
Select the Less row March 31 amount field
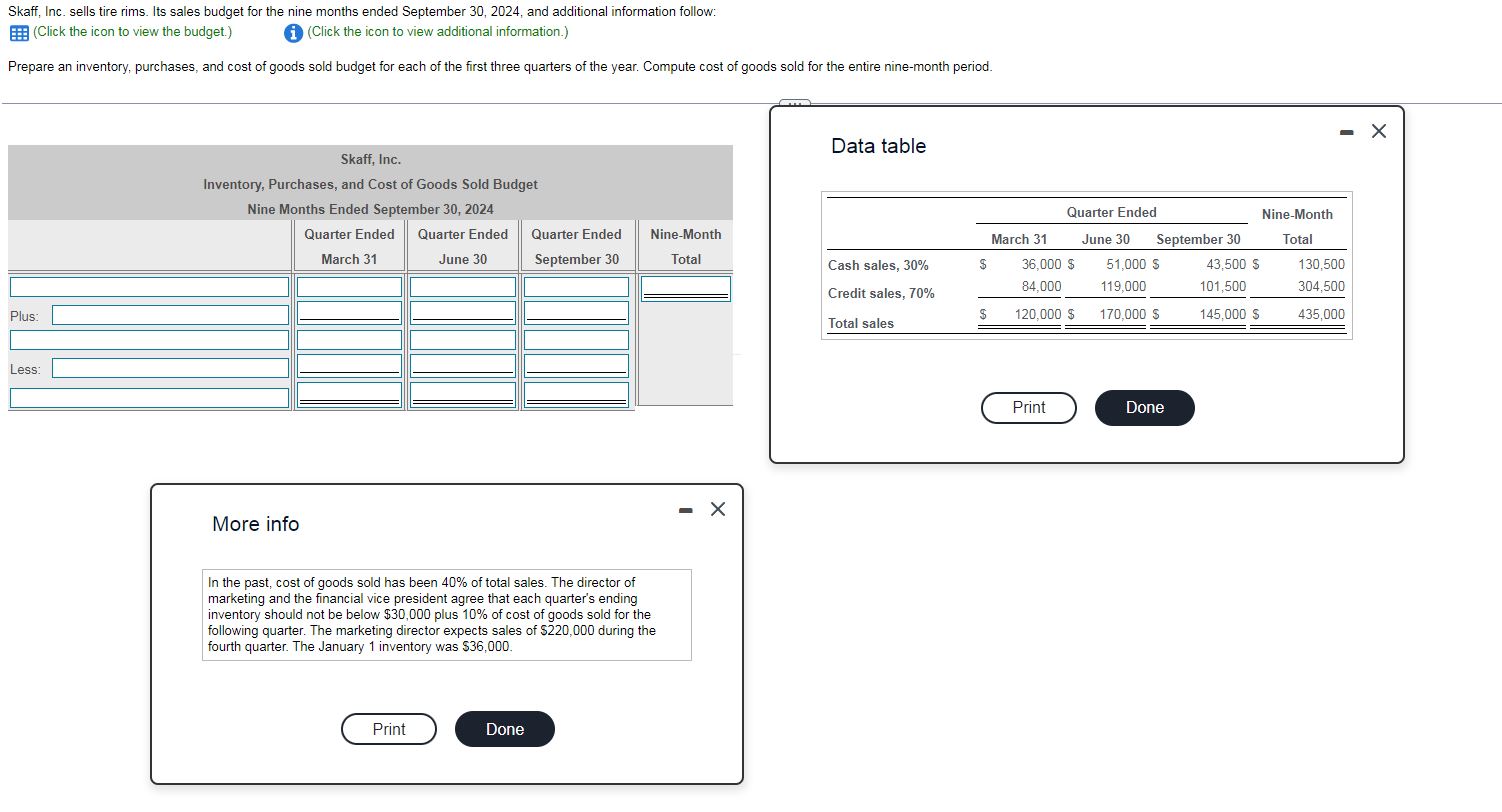pos(349,365)
